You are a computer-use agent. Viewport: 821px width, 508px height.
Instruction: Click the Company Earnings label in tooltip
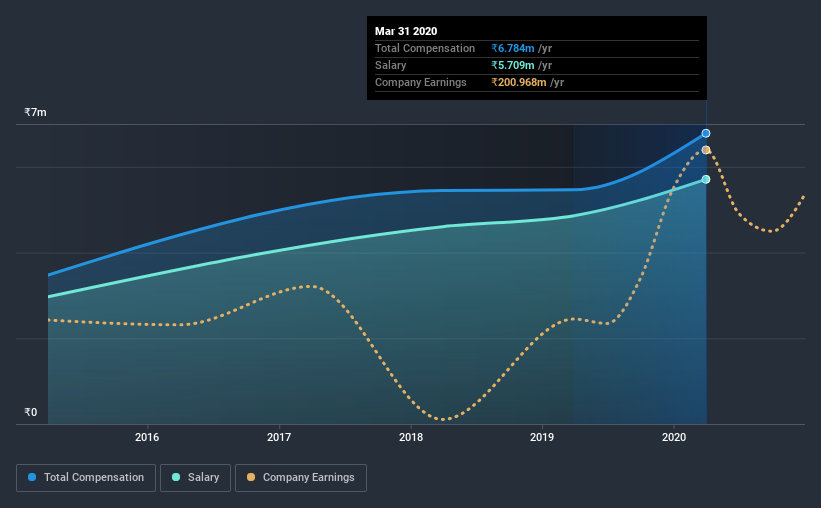pos(420,82)
